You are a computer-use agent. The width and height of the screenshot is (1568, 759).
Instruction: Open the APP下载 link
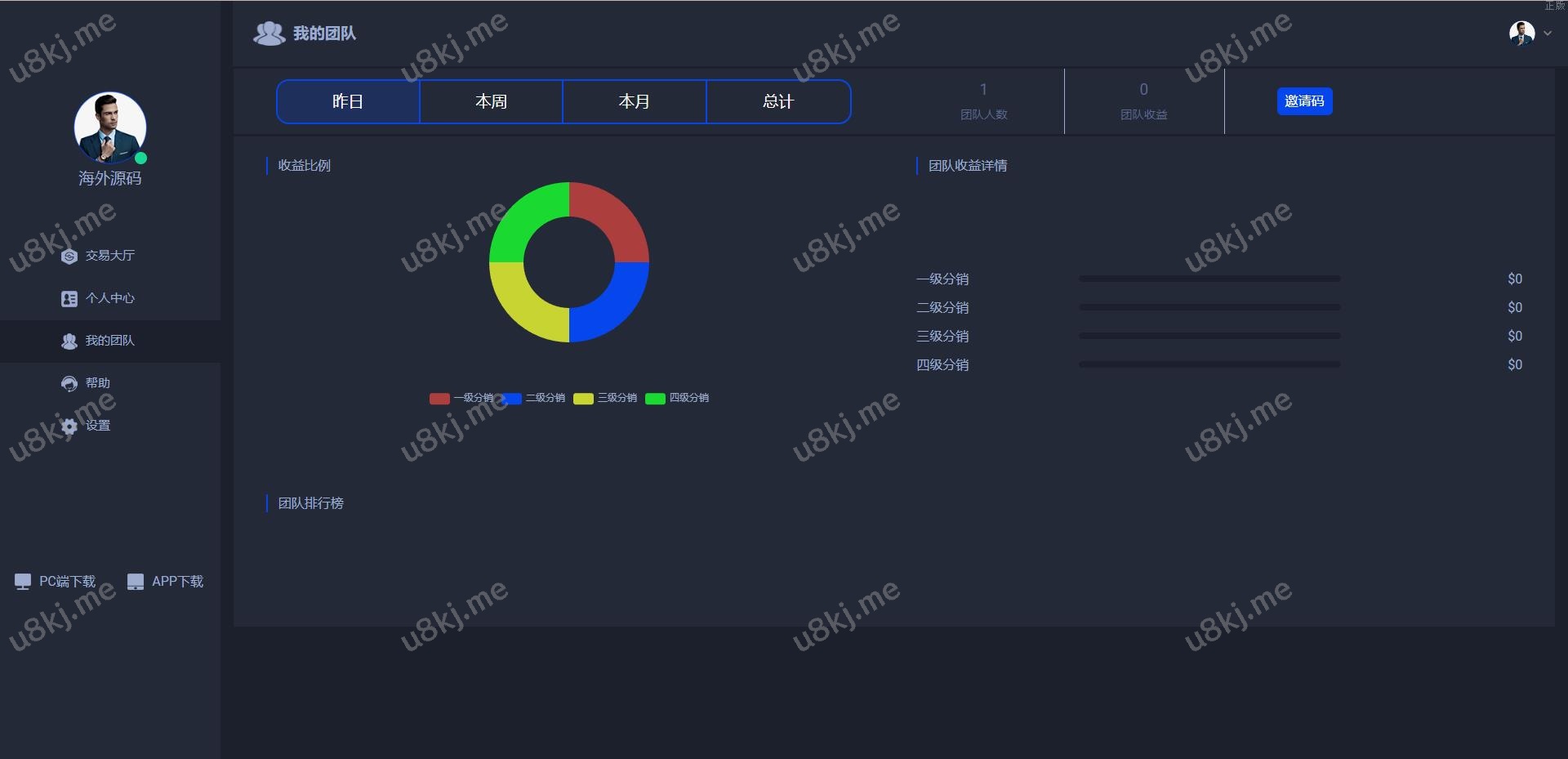coord(177,582)
